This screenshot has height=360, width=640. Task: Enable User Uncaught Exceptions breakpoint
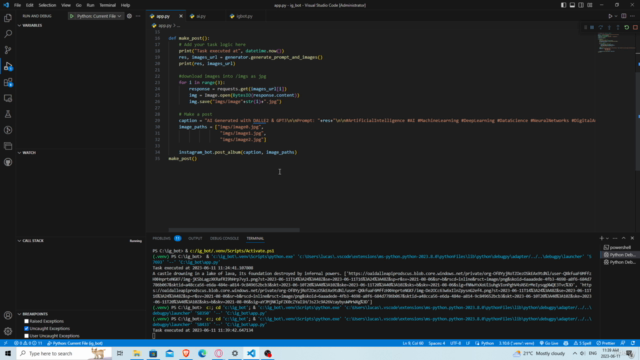[27, 336]
